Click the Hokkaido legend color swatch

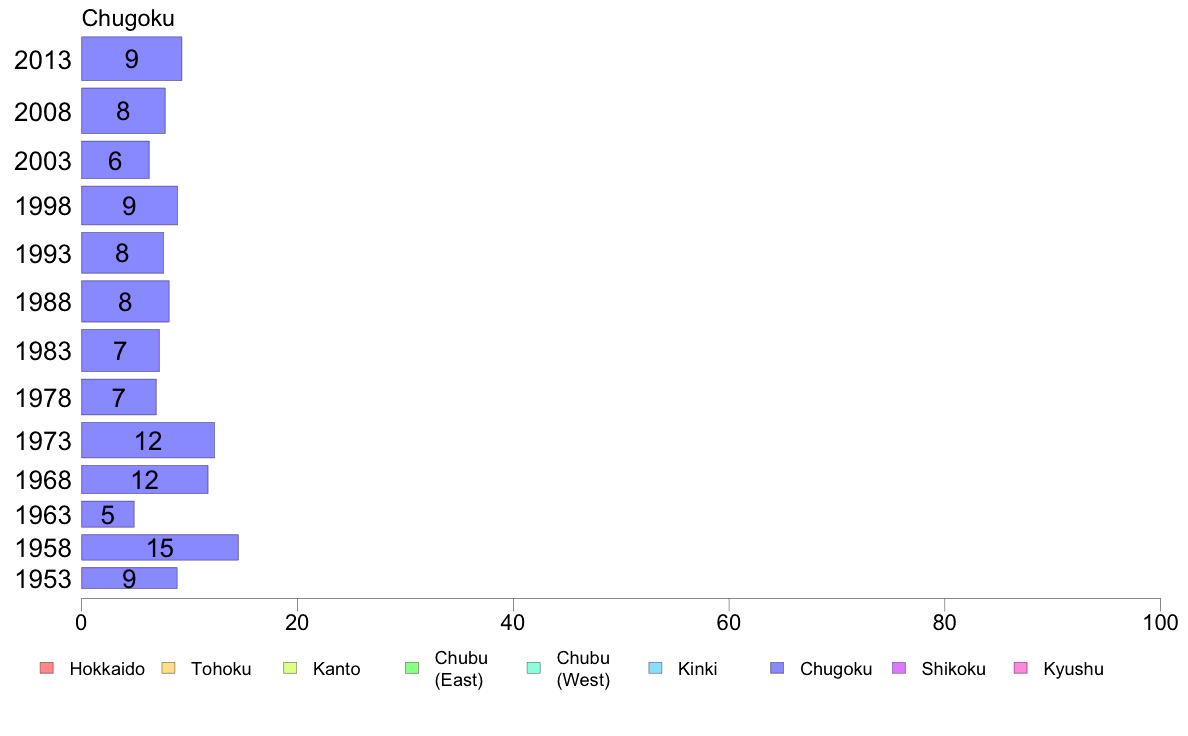pyautogui.click(x=47, y=668)
